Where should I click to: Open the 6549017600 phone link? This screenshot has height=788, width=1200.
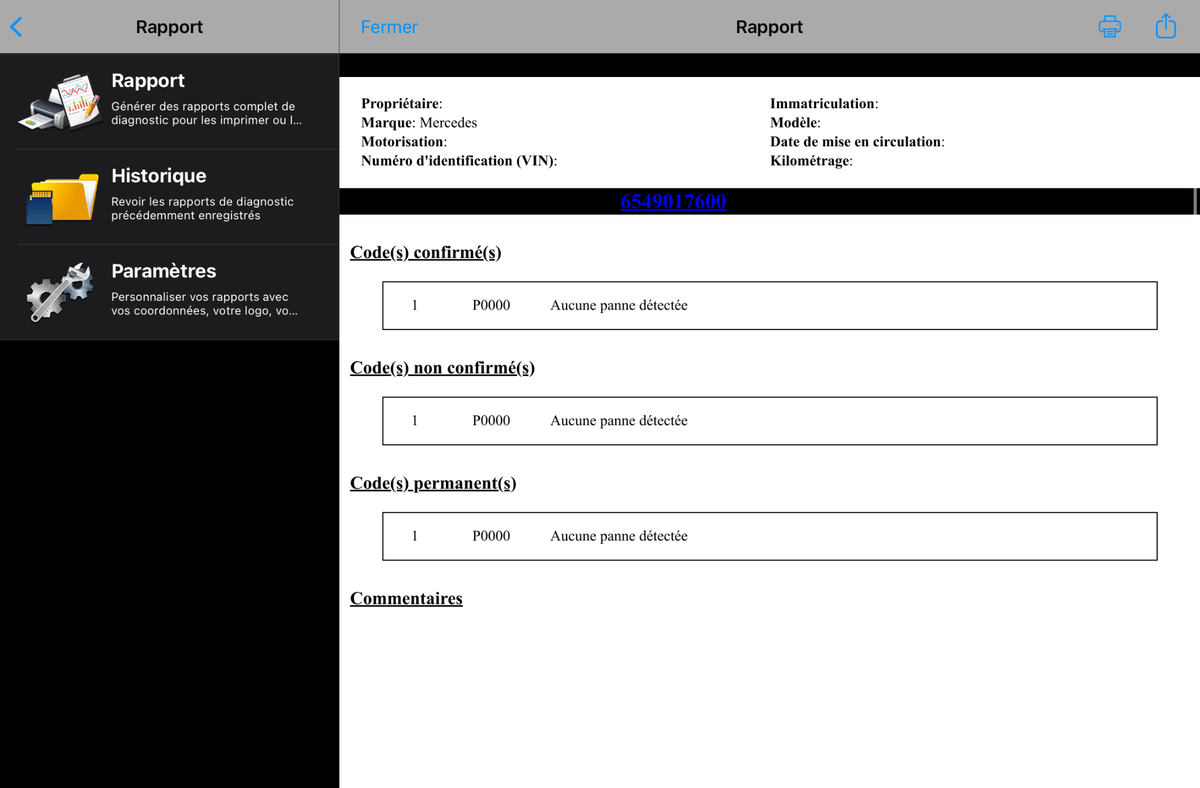coord(673,202)
